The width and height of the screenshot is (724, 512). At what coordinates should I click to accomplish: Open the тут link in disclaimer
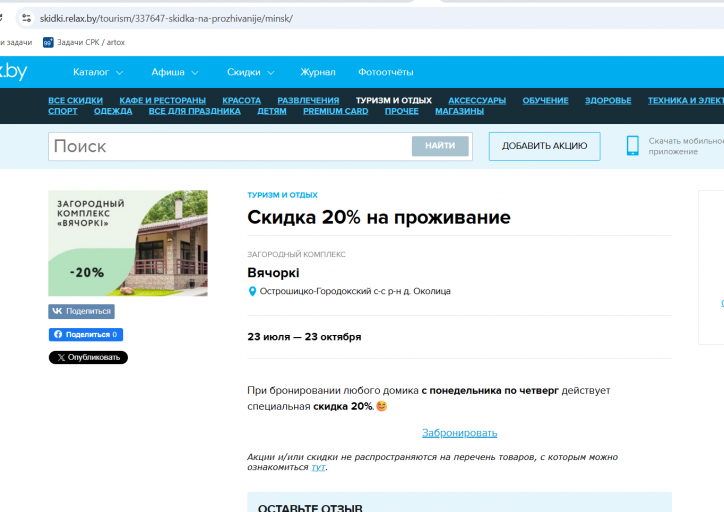pyautogui.click(x=318, y=467)
